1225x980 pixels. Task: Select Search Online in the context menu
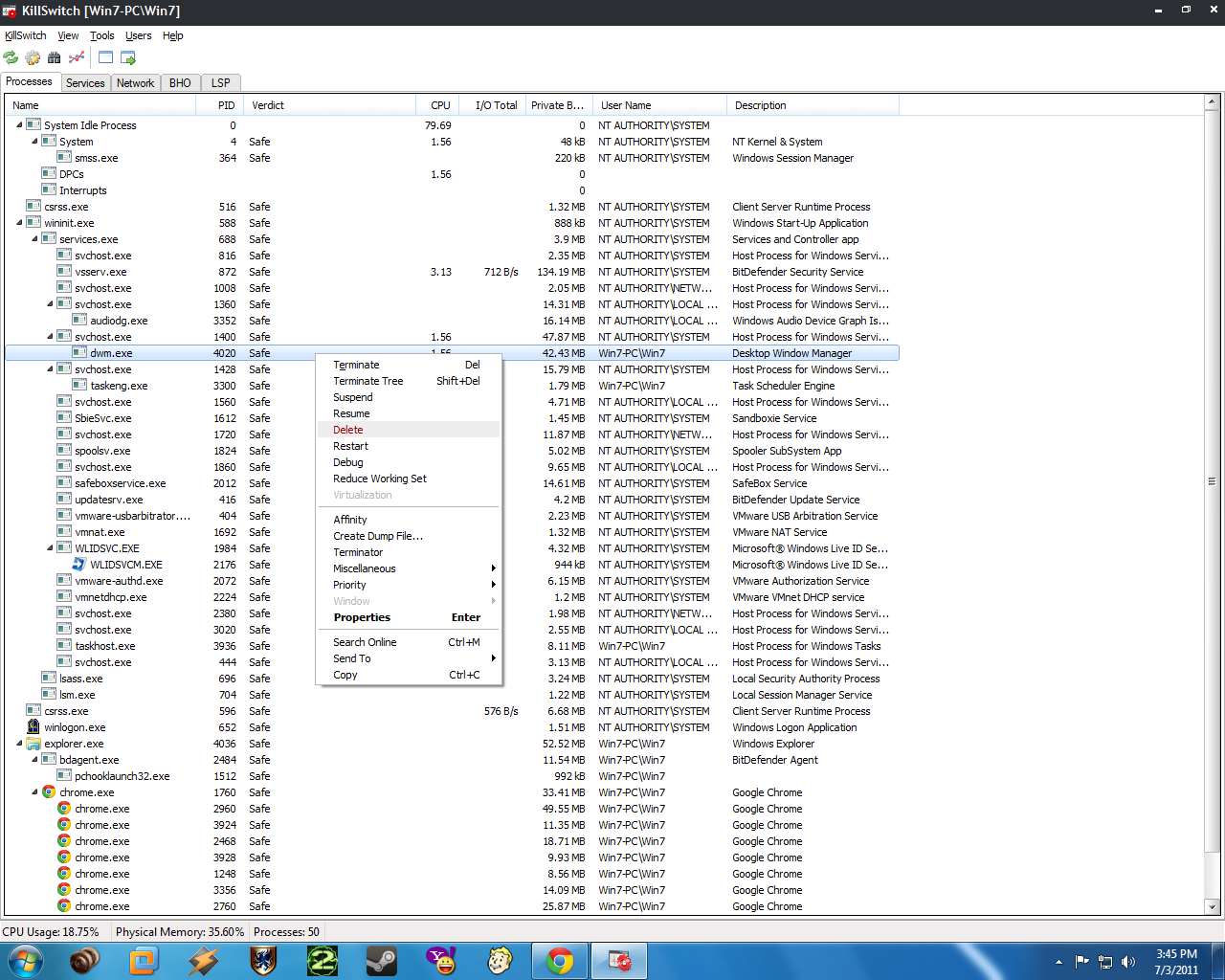tap(409, 642)
